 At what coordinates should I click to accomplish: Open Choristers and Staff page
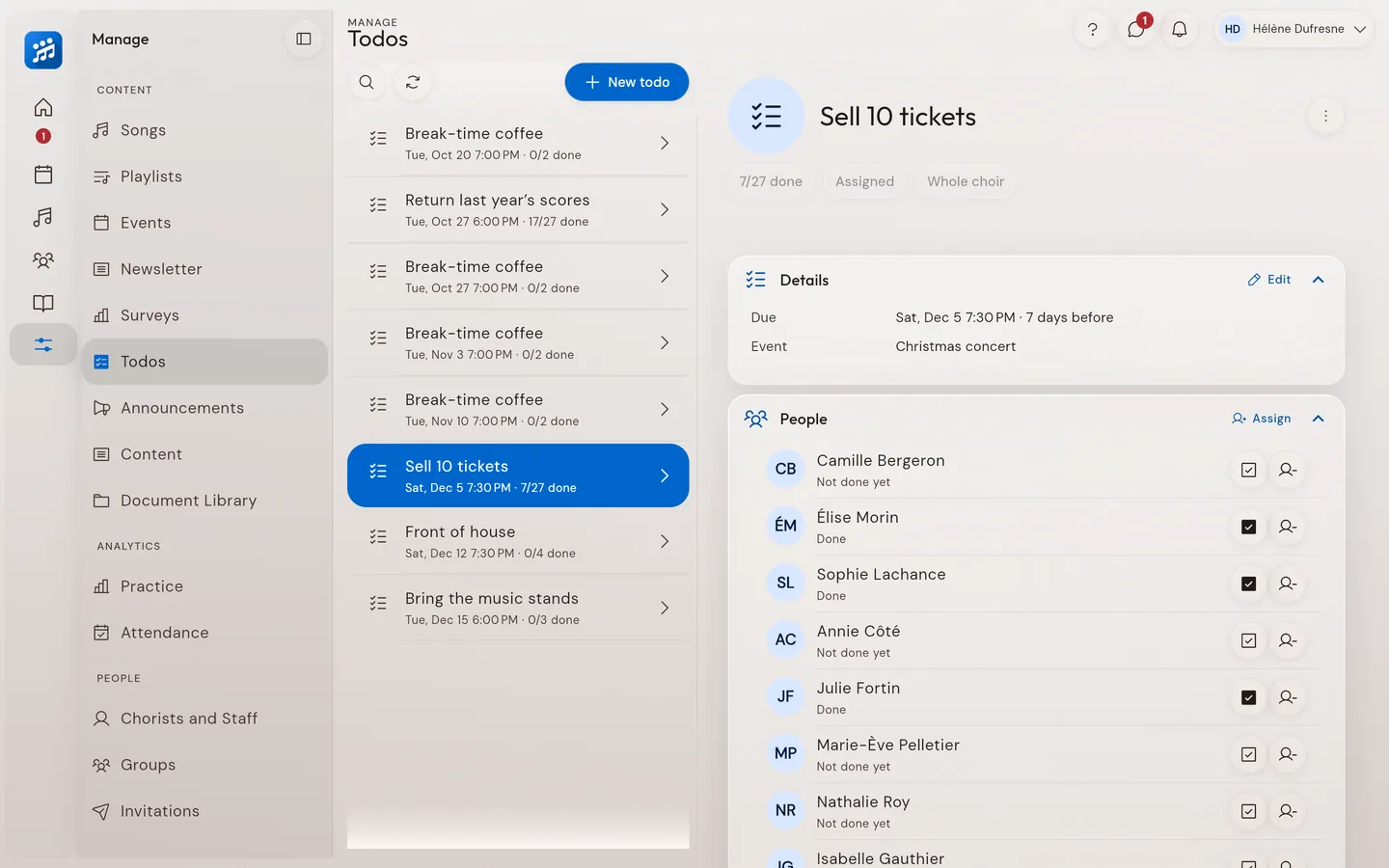[x=204, y=719]
